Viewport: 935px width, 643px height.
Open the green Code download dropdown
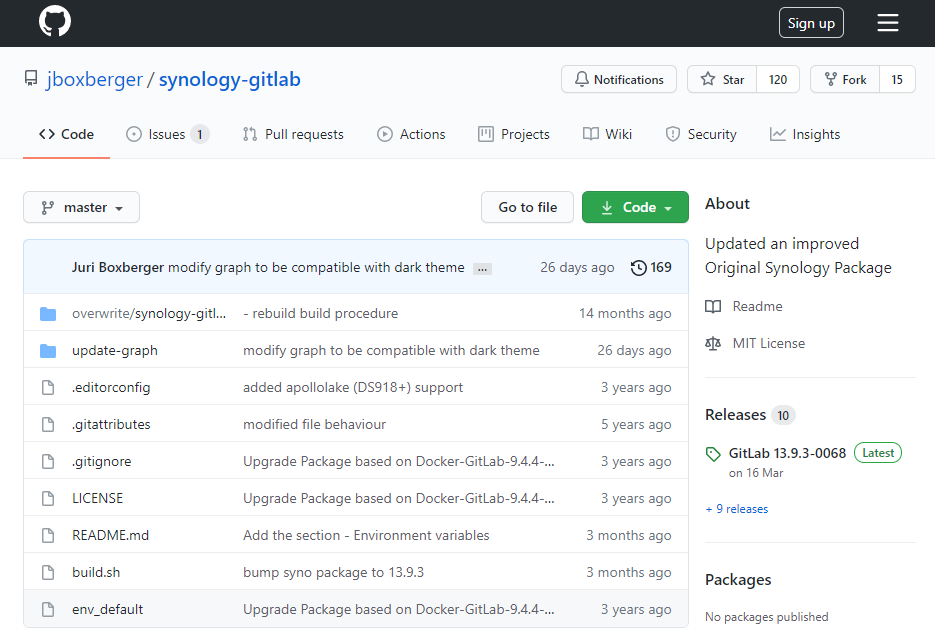(635, 207)
